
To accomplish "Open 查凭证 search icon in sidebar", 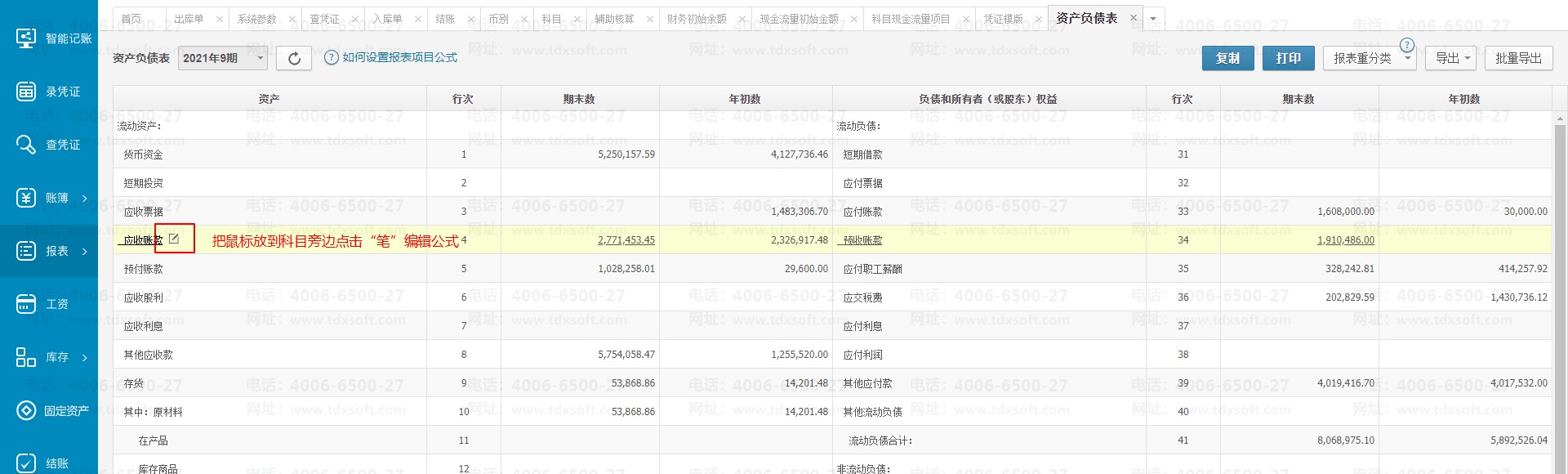I will tap(26, 145).
